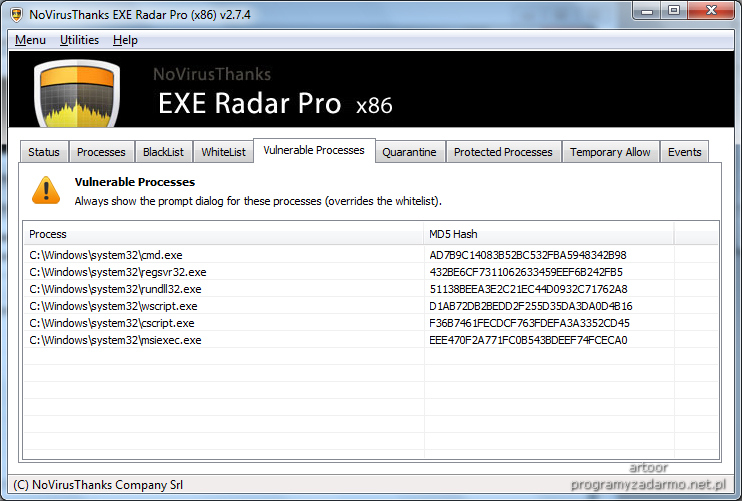The height and width of the screenshot is (501, 742).
Task: Open the Help menu
Action: pos(125,40)
